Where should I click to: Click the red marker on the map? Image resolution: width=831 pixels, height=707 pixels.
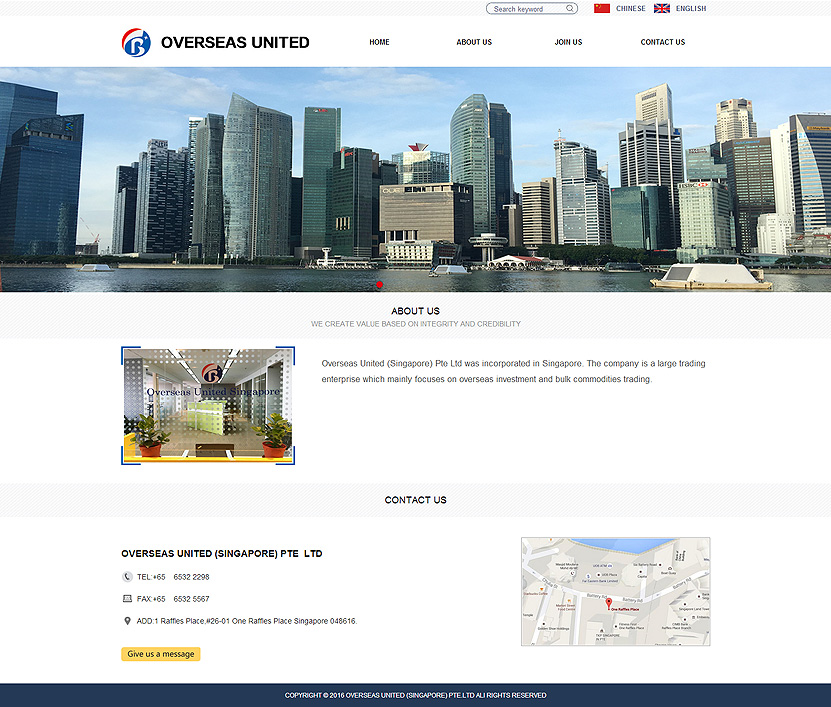click(609, 603)
